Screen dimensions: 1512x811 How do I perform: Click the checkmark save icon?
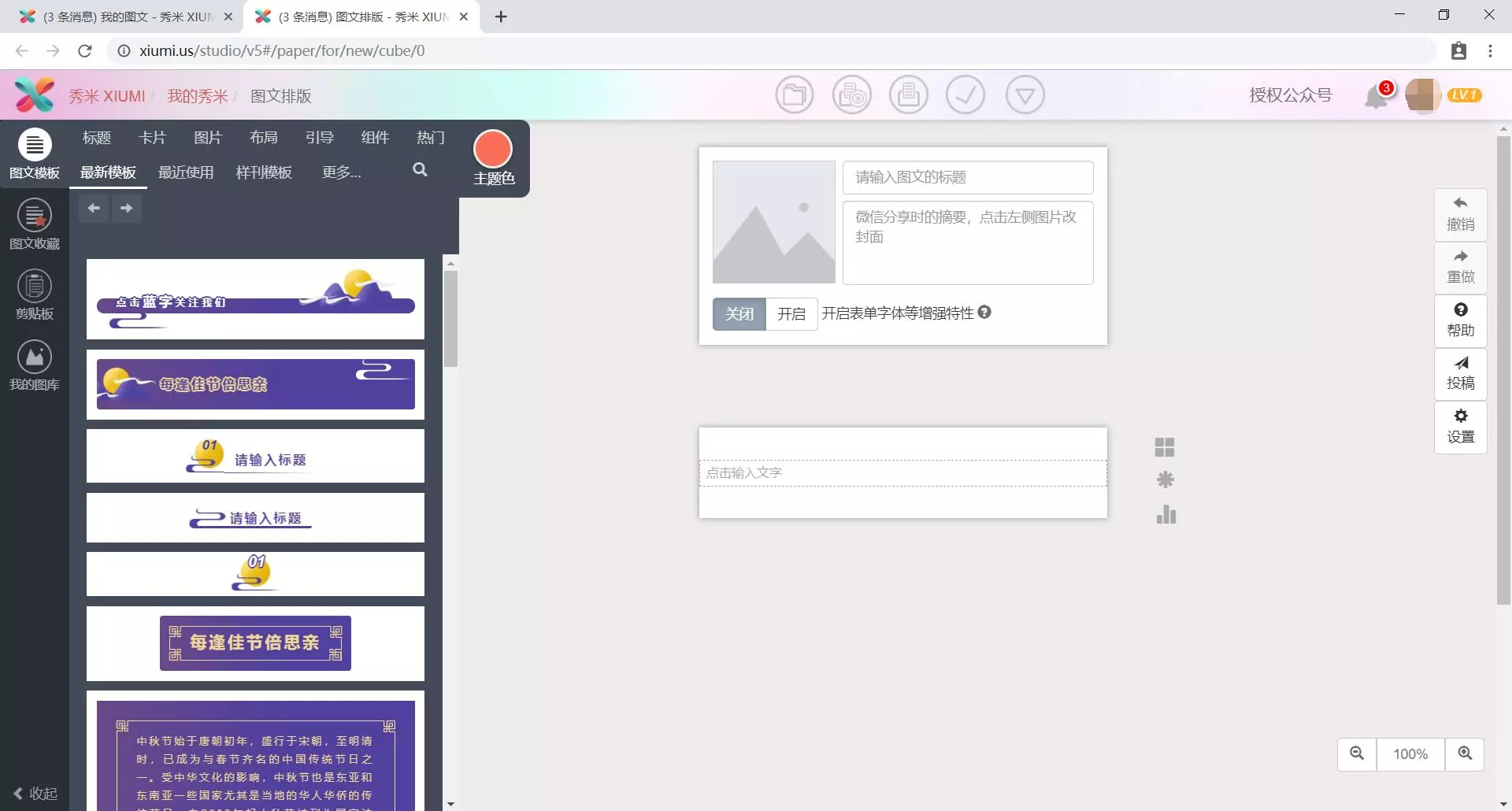coord(965,95)
